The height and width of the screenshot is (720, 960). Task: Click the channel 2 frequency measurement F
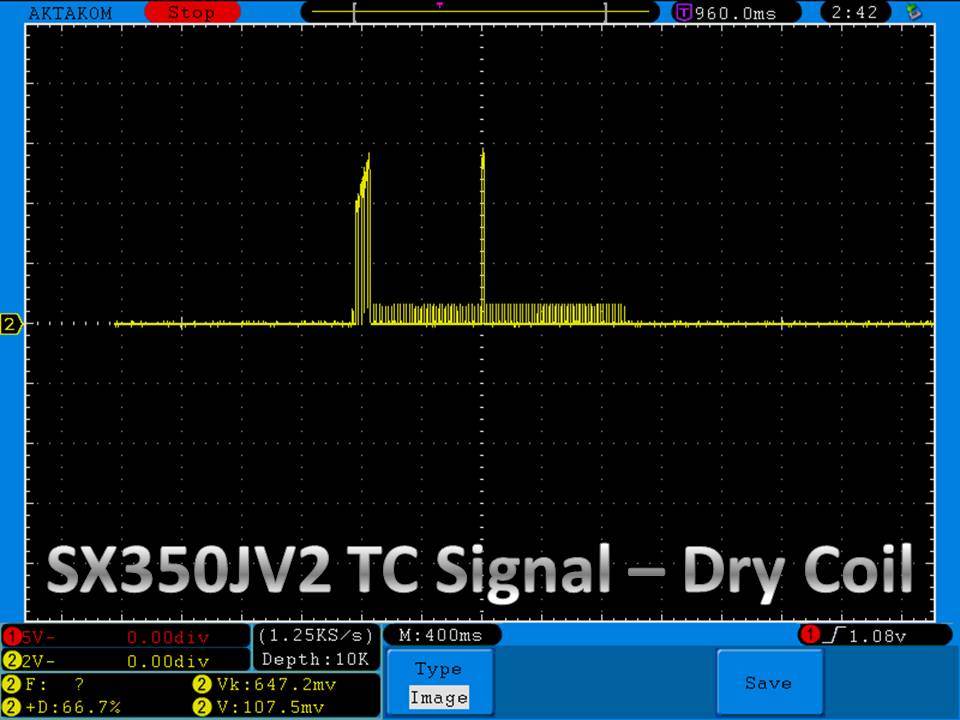(x=45, y=685)
